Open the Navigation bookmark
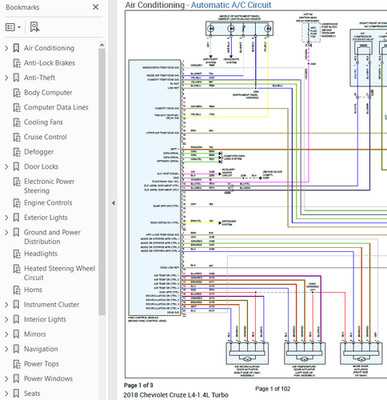387x400 pixels. pos(41,349)
